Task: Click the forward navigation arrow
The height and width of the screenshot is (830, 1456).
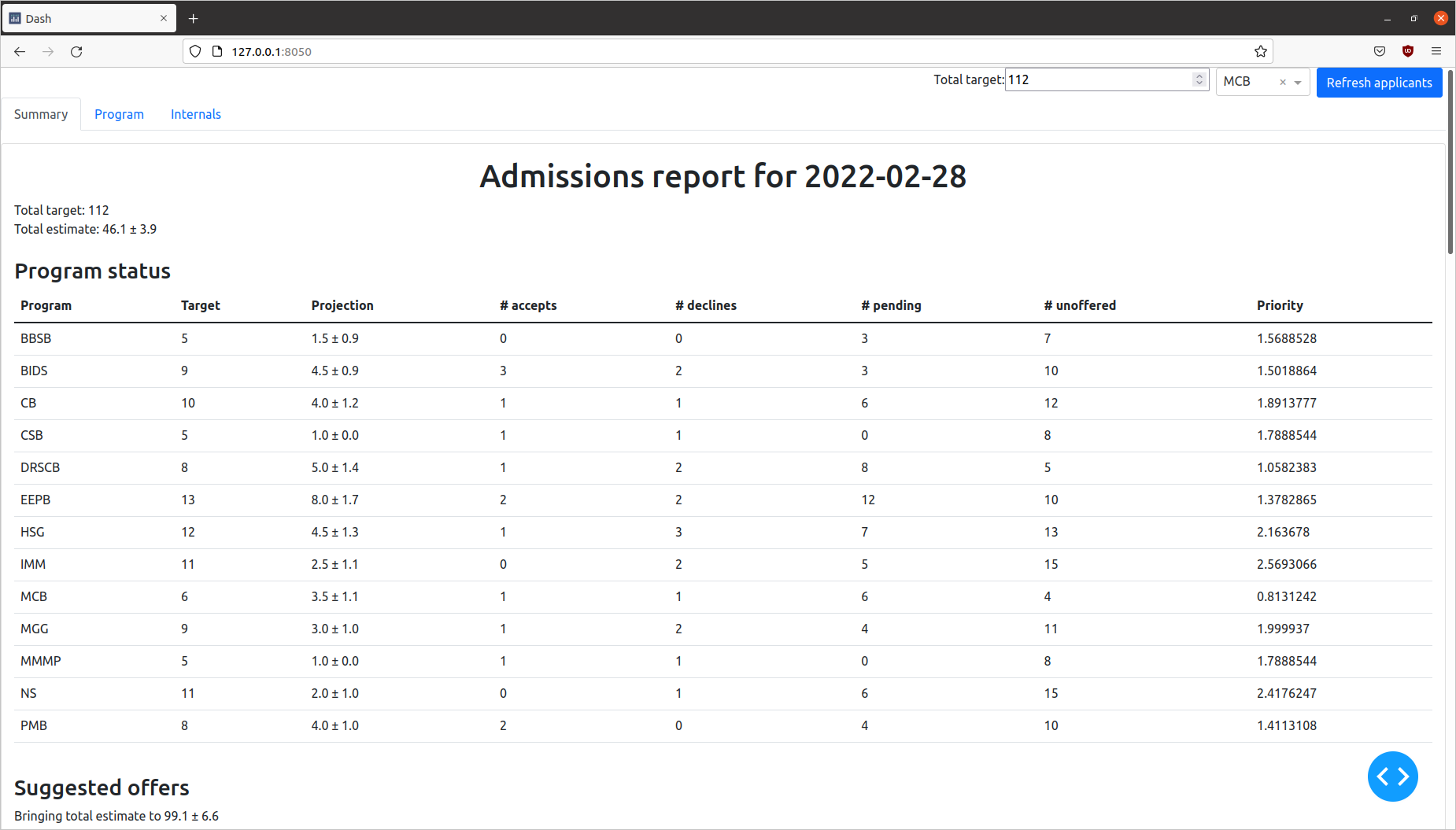Action: coord(48,51)
